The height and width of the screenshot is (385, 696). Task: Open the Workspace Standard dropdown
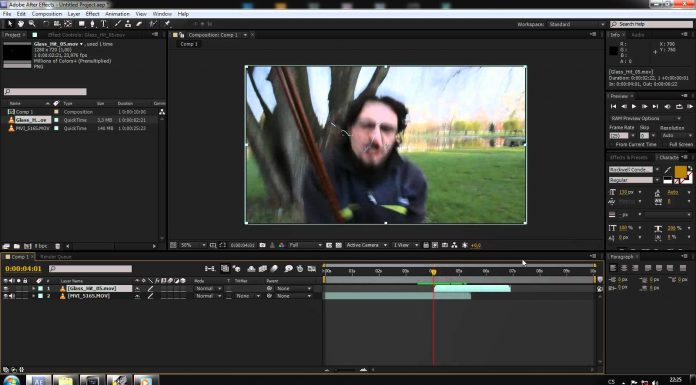[x=577, y=24]
